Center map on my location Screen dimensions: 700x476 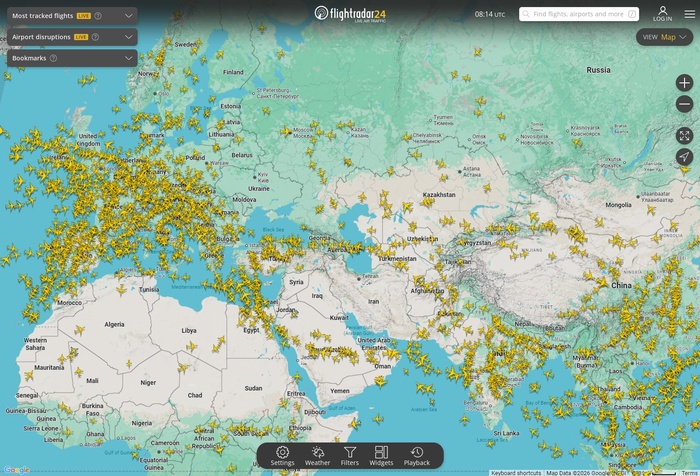(684, 157)
